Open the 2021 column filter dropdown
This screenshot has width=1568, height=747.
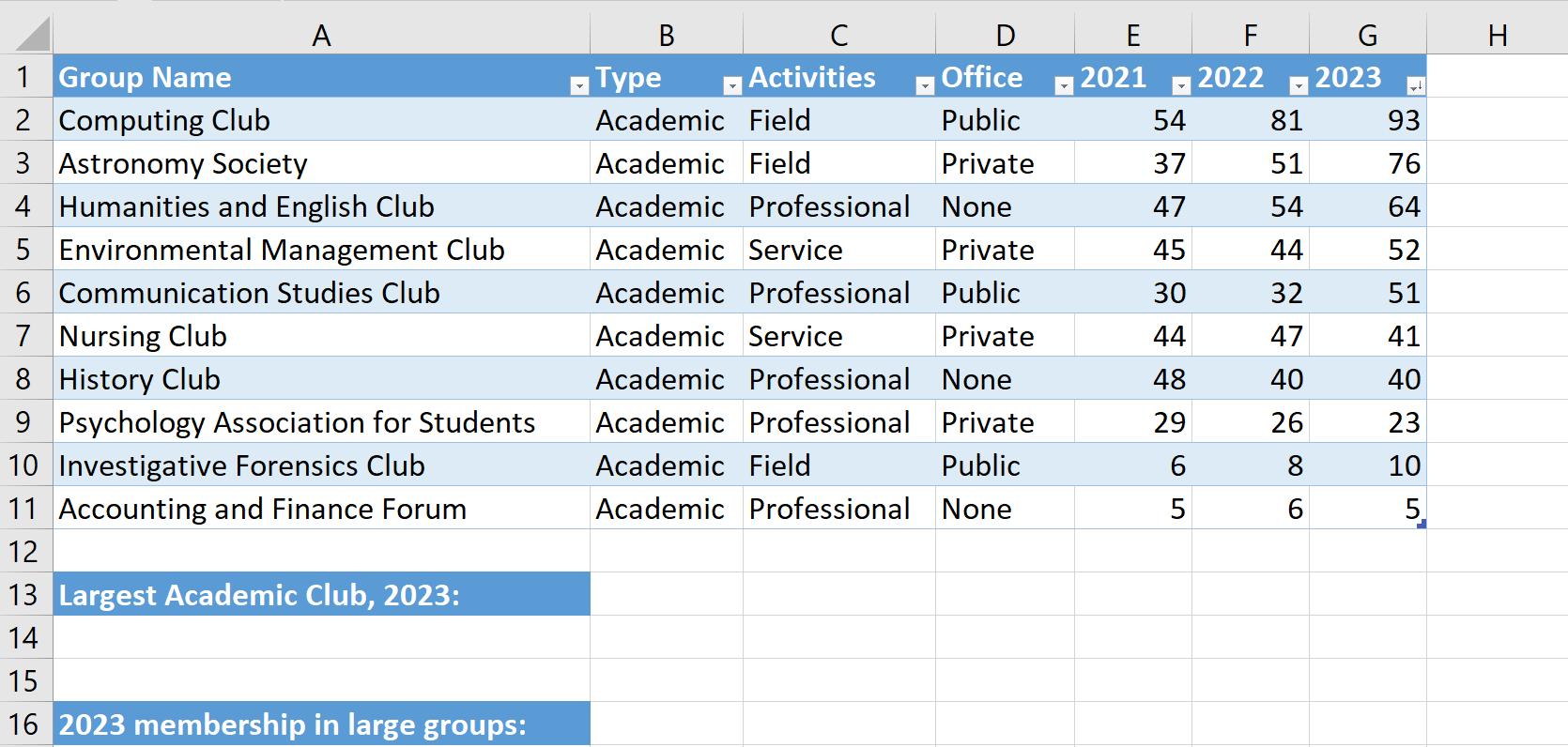point(1181,85)
